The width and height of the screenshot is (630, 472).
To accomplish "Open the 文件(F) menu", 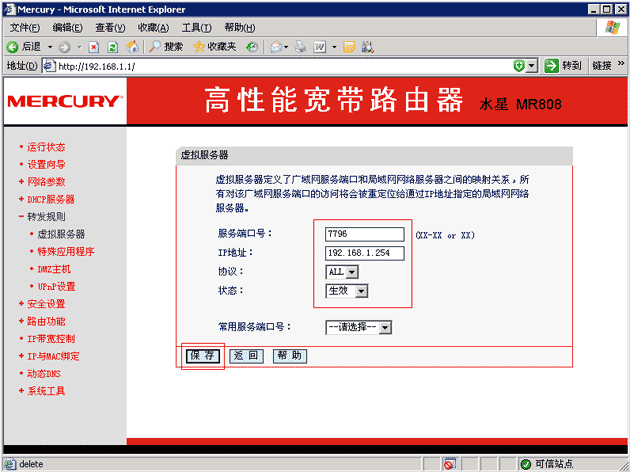I will coord(25,28).
